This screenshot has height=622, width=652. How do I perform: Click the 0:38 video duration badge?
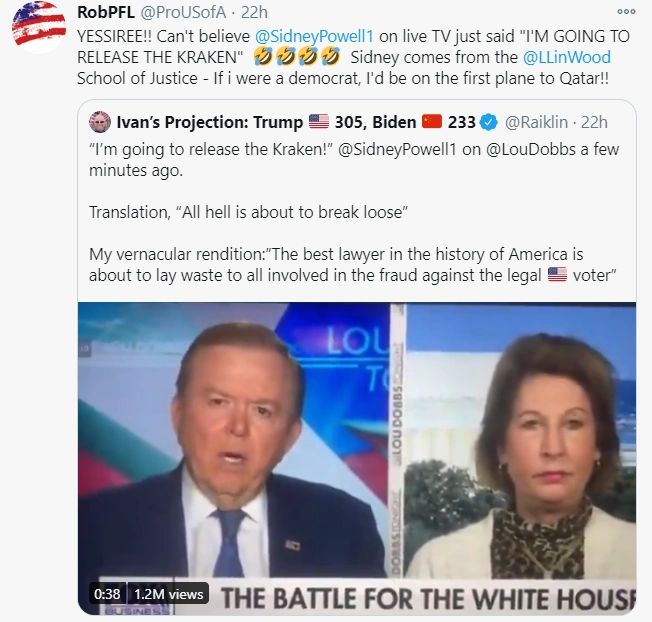pos(107,594)
